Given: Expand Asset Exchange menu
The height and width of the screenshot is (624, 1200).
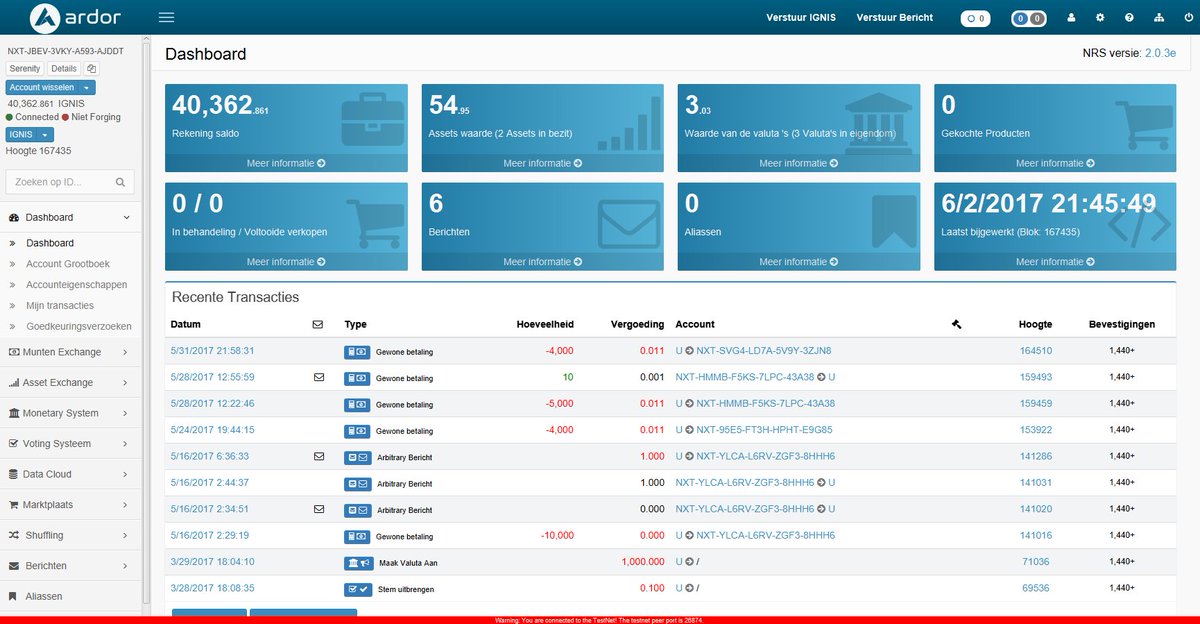Looking at the screenshot, I should coord(71,382).
